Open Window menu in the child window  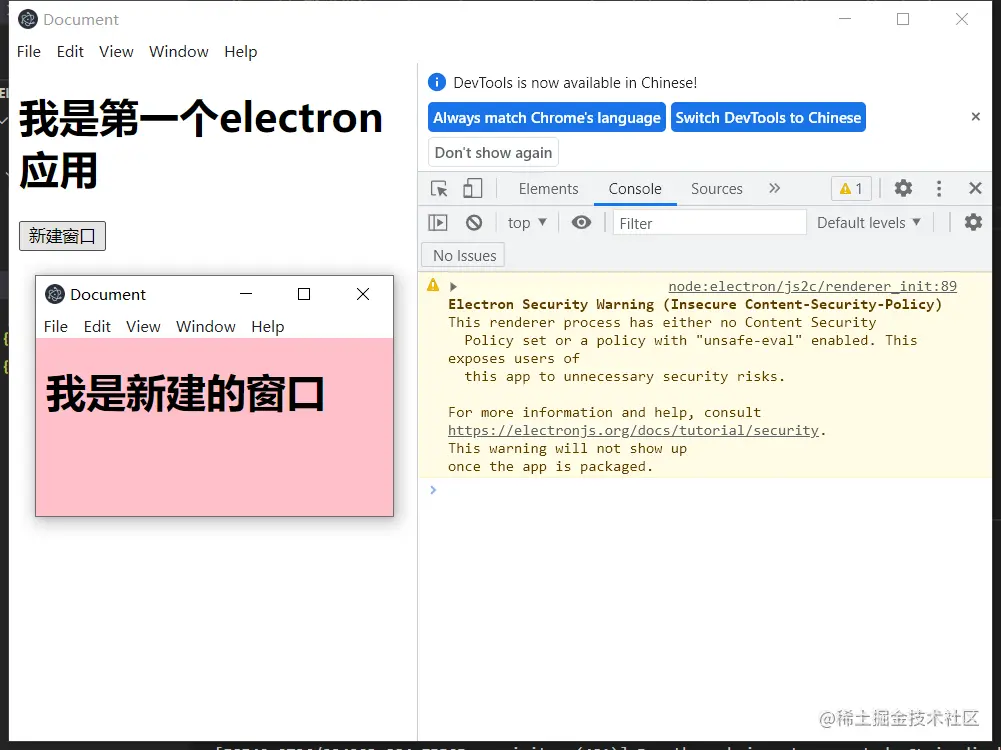(x=206, y=327)
